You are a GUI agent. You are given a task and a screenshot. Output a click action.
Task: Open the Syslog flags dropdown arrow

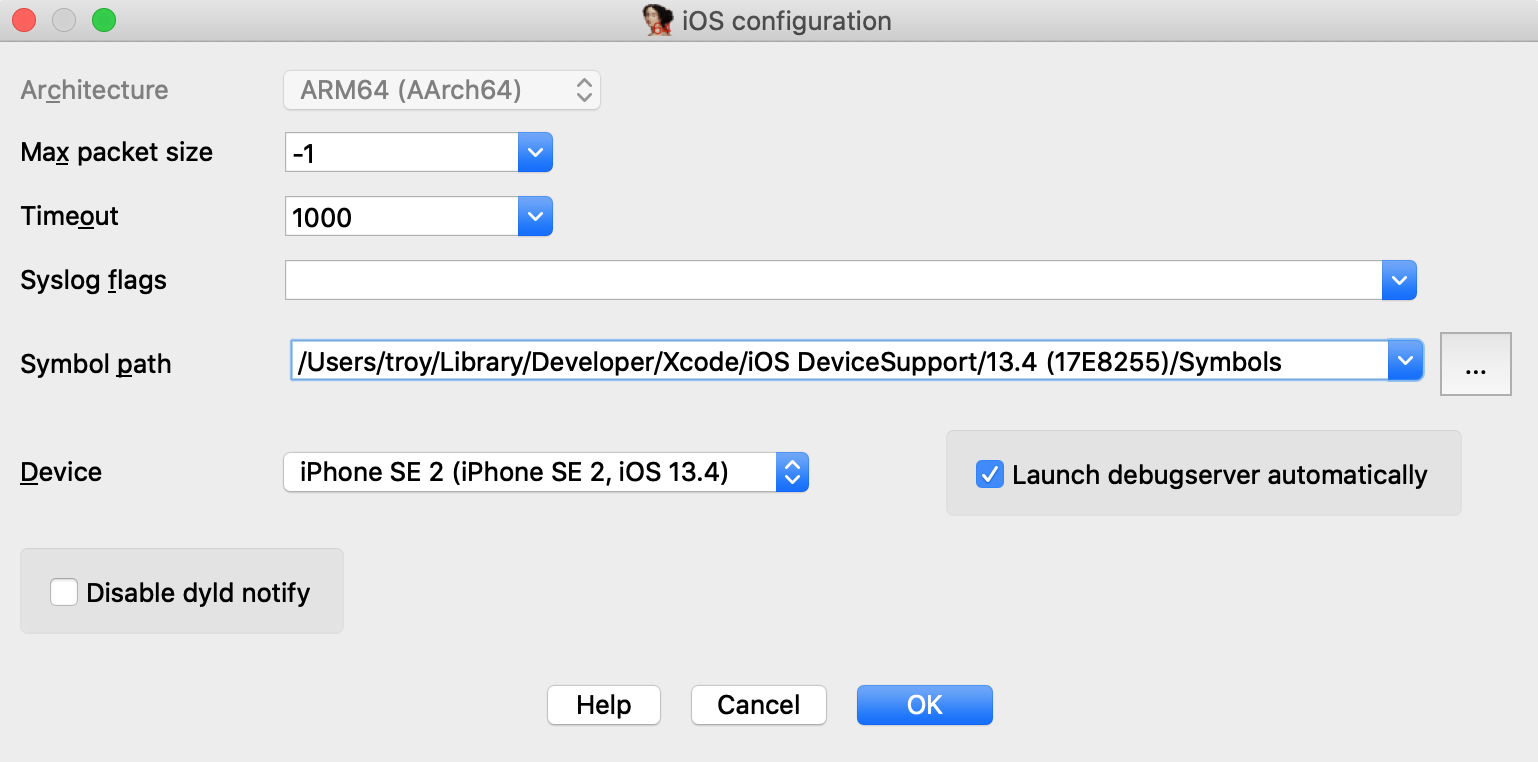(1399, 281)
